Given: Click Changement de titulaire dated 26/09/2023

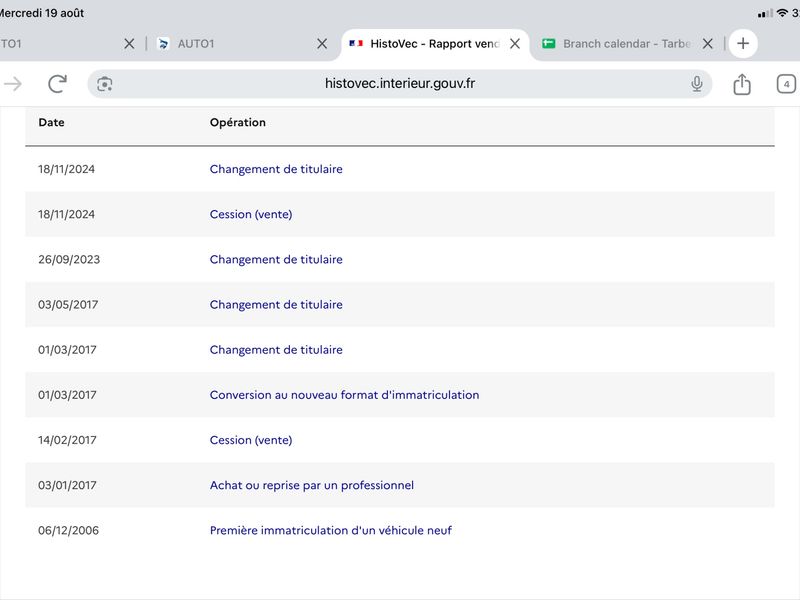Looking at the screenshot, I should point(276,259).
